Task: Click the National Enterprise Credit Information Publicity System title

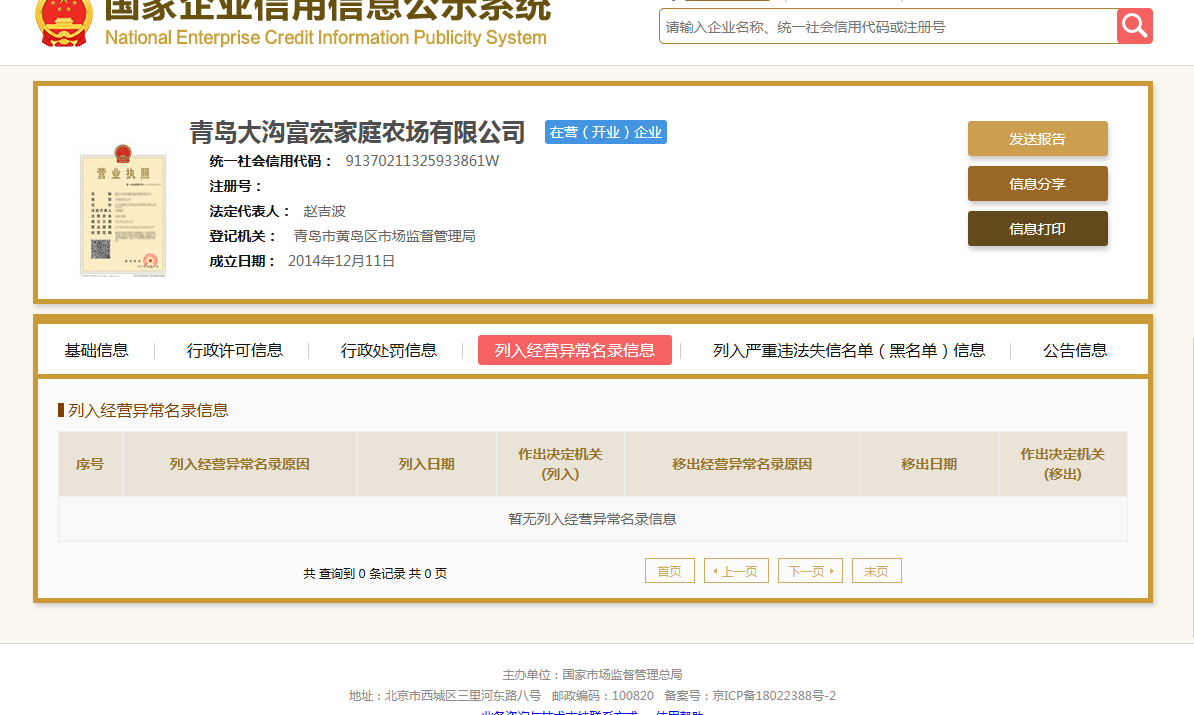Action: click(x=326, y=38)
